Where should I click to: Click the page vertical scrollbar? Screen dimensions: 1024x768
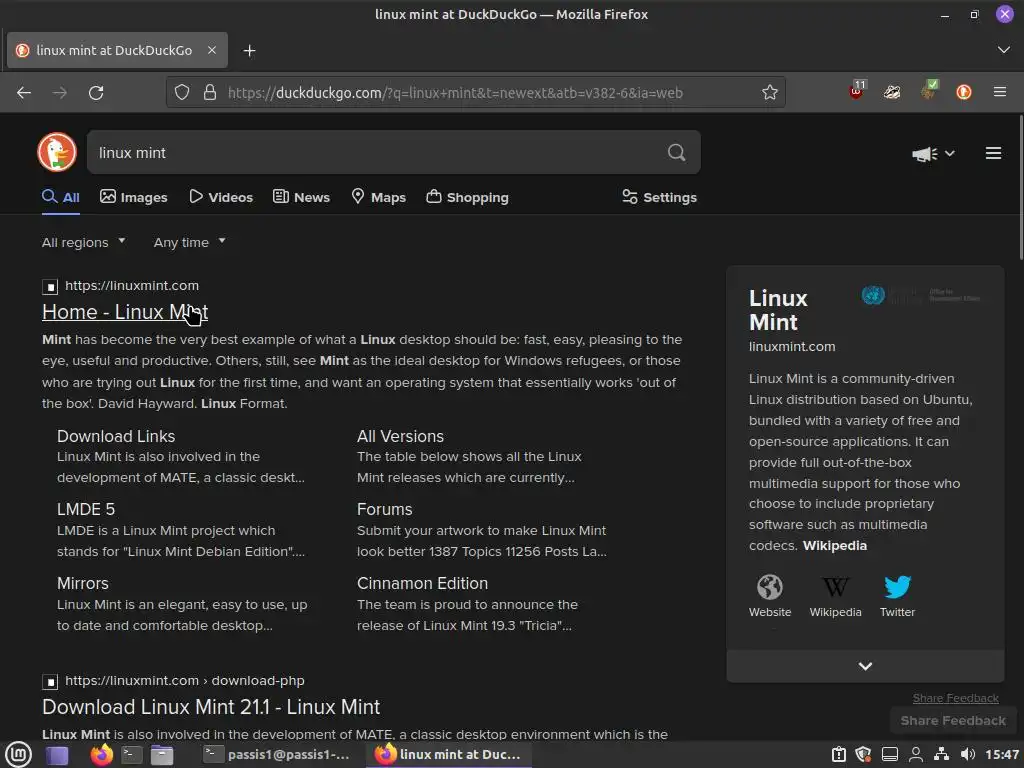tap(1021, 188)
